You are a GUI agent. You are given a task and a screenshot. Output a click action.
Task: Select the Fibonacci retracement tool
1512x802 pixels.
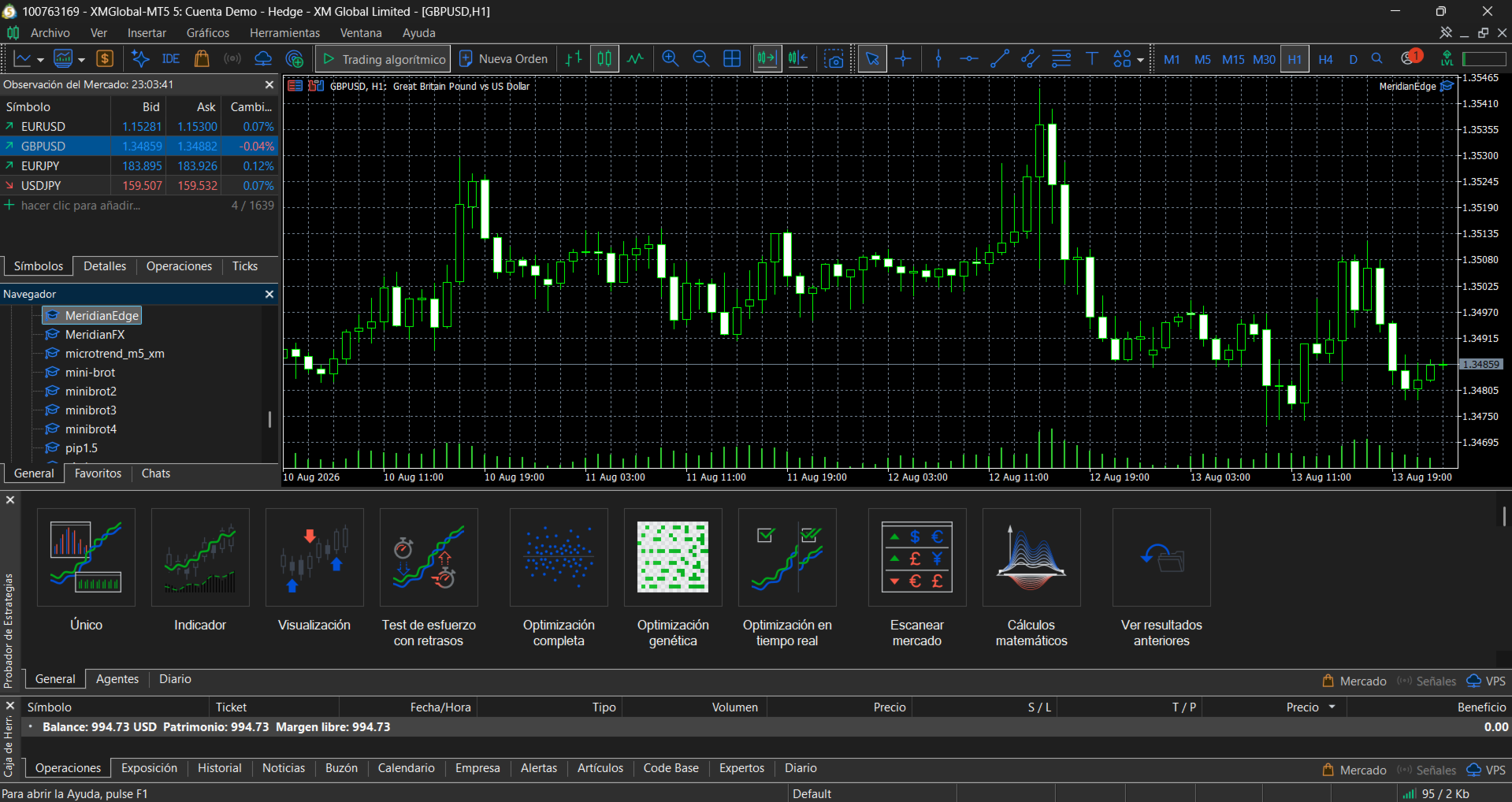(x=1061, y=59)
